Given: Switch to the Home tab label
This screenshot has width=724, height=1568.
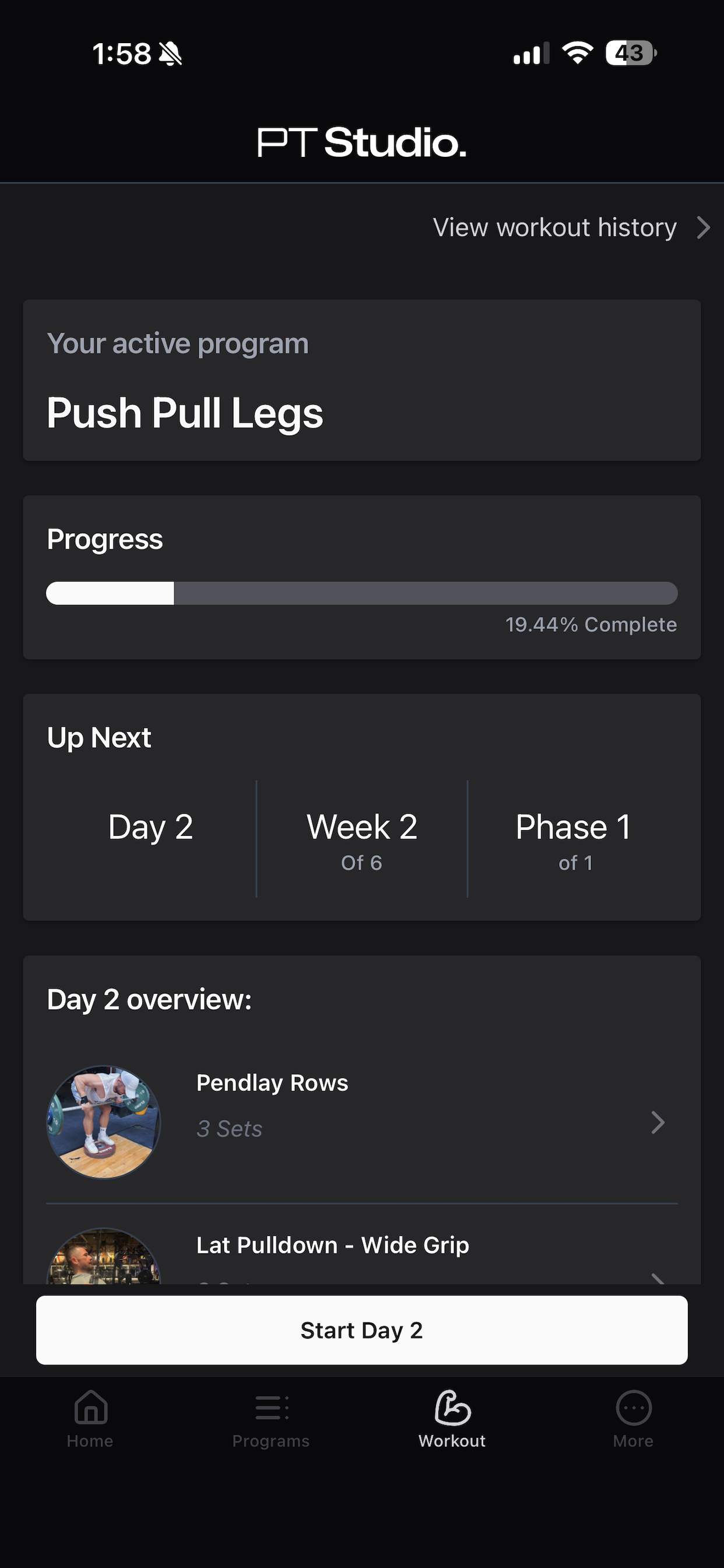Looking at the screenshot, I should (x=90, y=1441).
